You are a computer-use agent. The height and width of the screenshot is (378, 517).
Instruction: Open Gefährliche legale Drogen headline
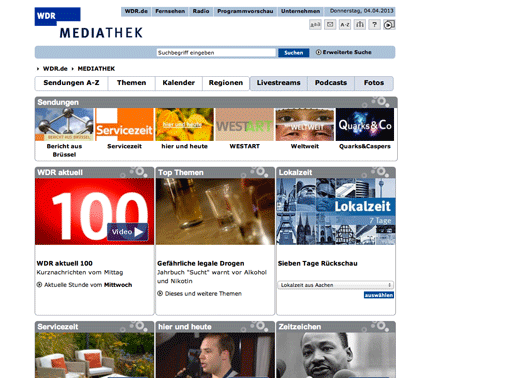201,263
